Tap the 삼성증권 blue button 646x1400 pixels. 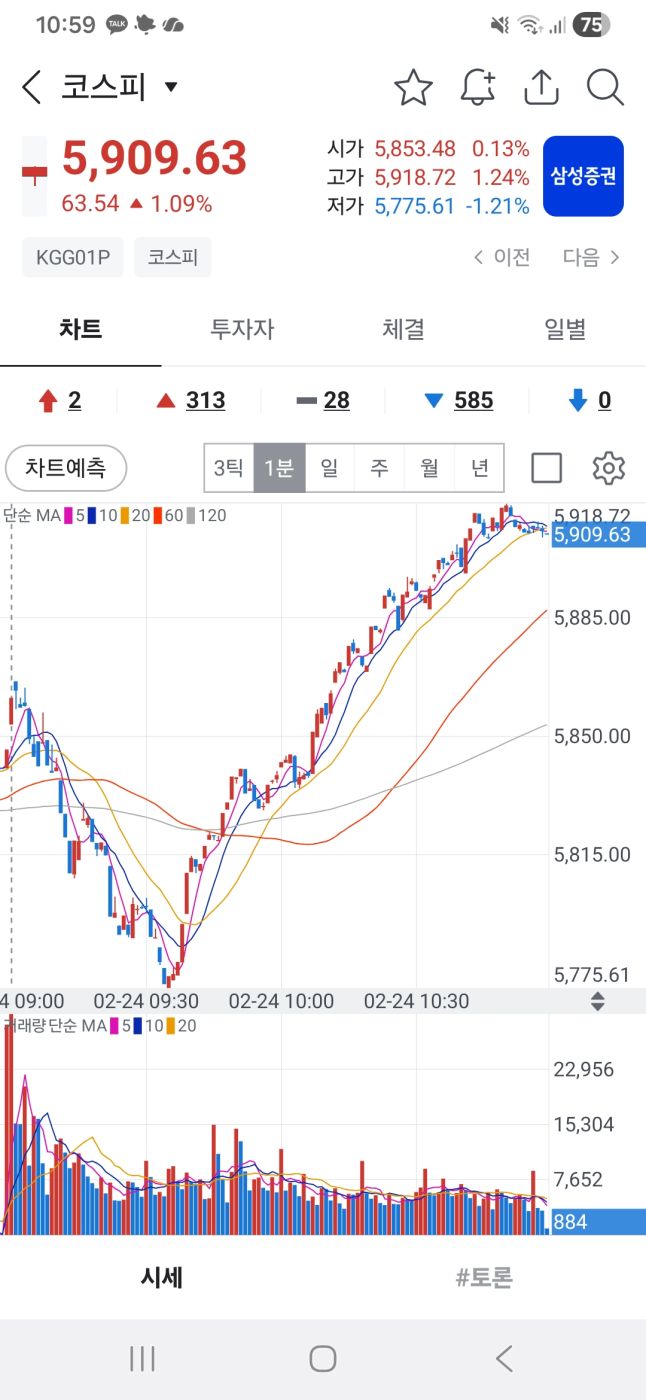[x=583, y=177]
